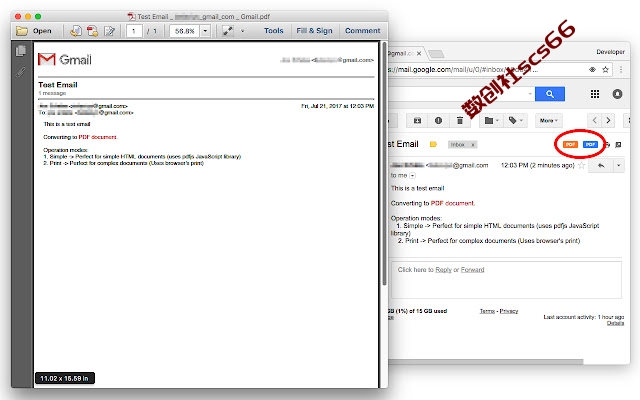This screenshot has width=640, height=400.
Task: Expand the 'to me' details arrow
Action: tap(413, 176)
